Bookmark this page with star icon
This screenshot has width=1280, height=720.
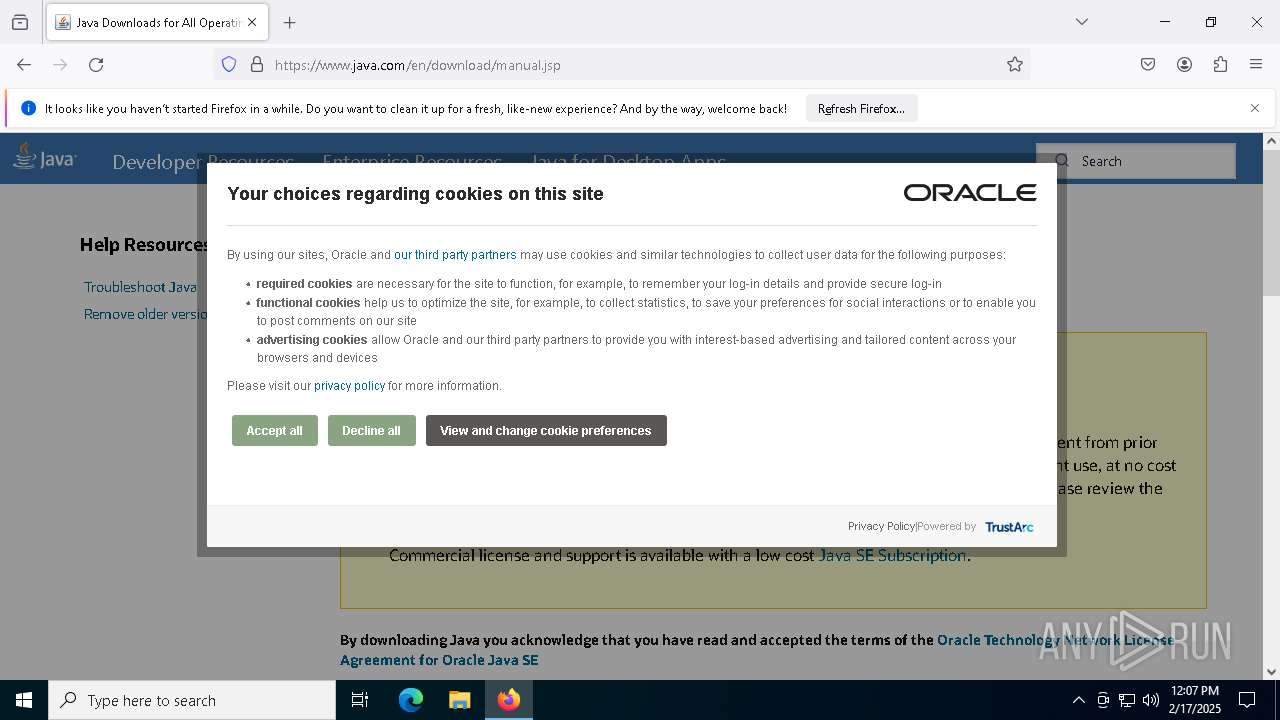[x=1015, y=65]
